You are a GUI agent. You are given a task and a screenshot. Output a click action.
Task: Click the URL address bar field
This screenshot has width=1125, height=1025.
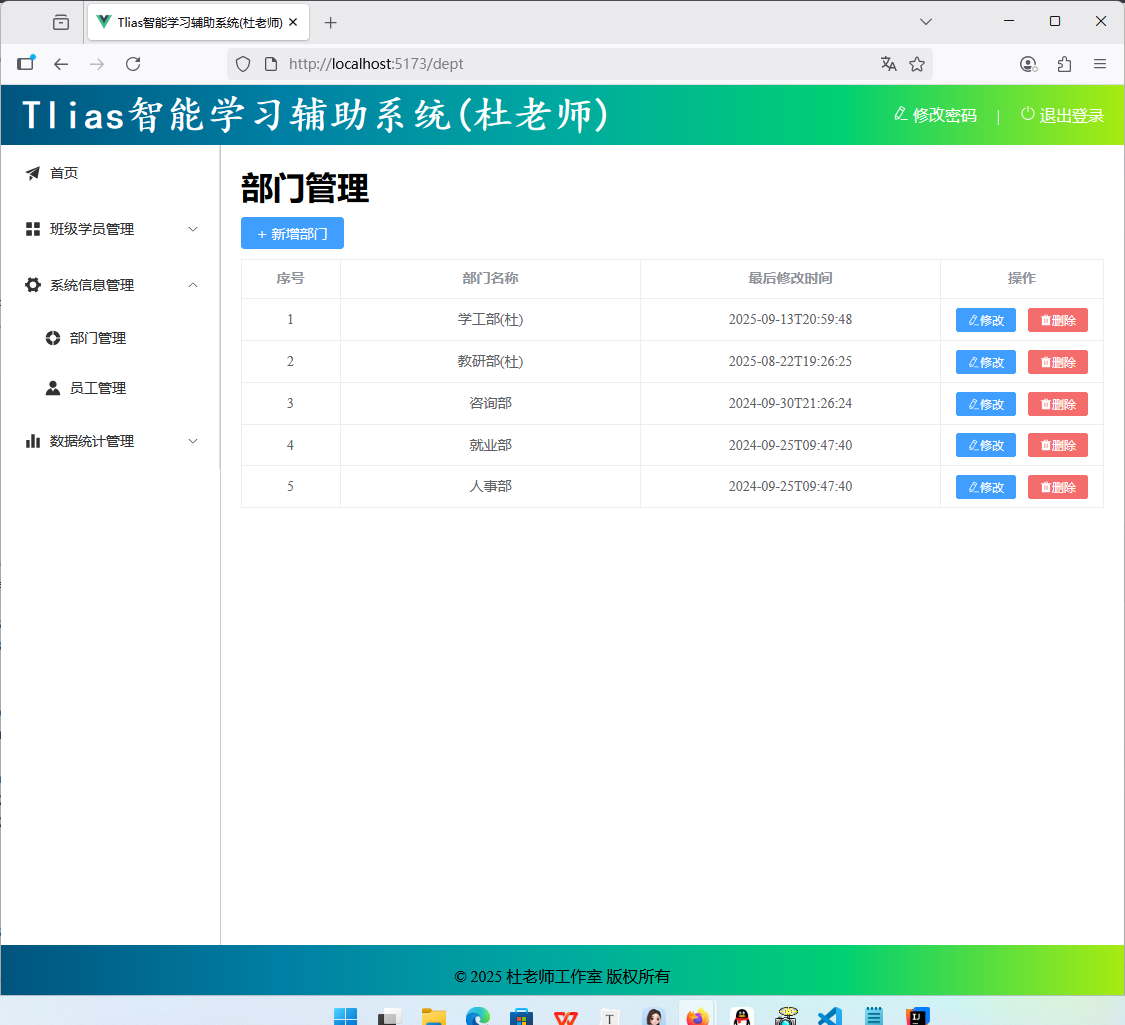tap(570, 64)
